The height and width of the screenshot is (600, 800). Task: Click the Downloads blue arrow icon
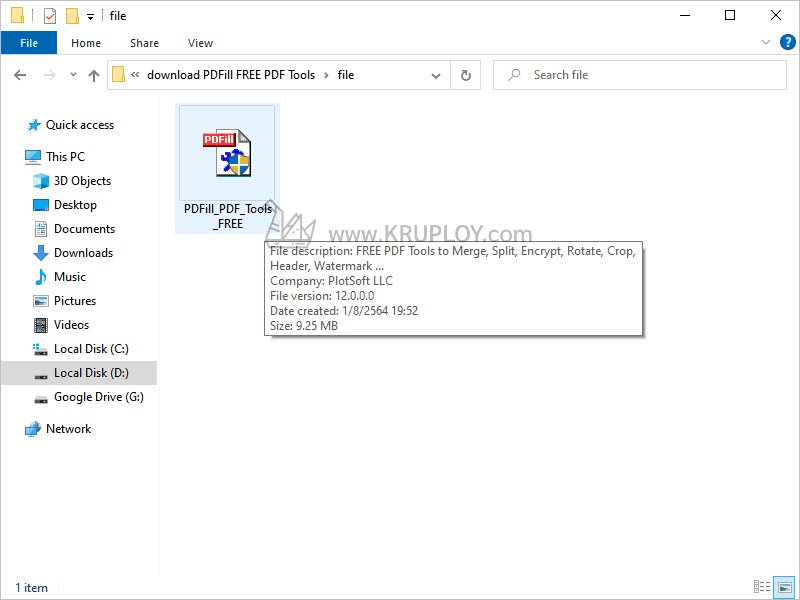[41, 253]
